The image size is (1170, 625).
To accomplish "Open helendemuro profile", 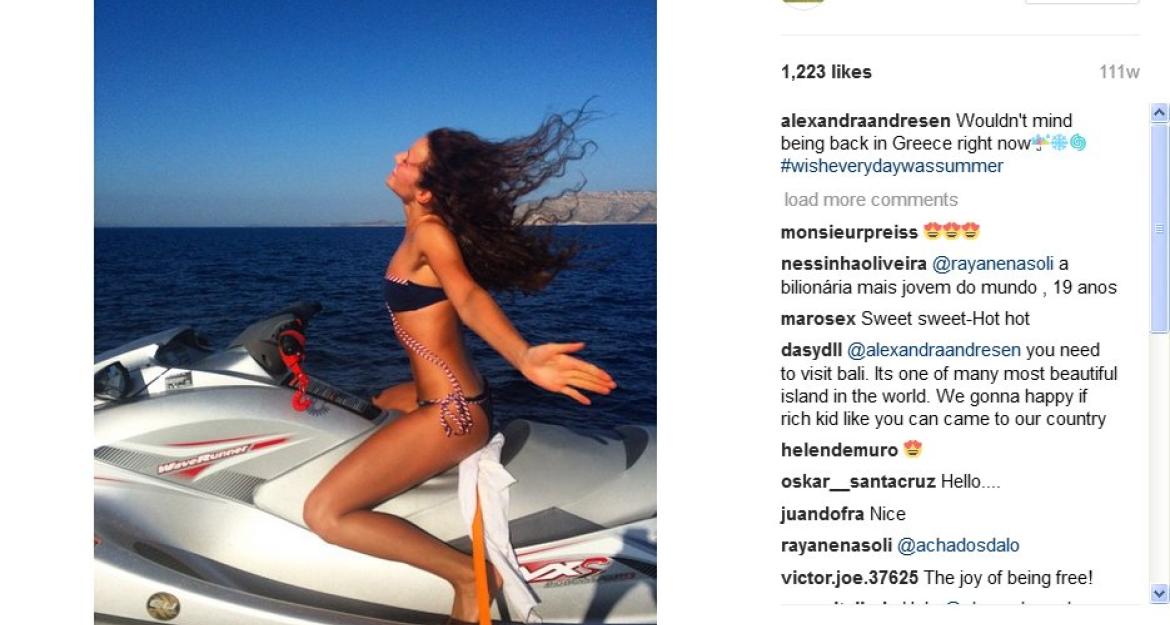I will point(839,450).
